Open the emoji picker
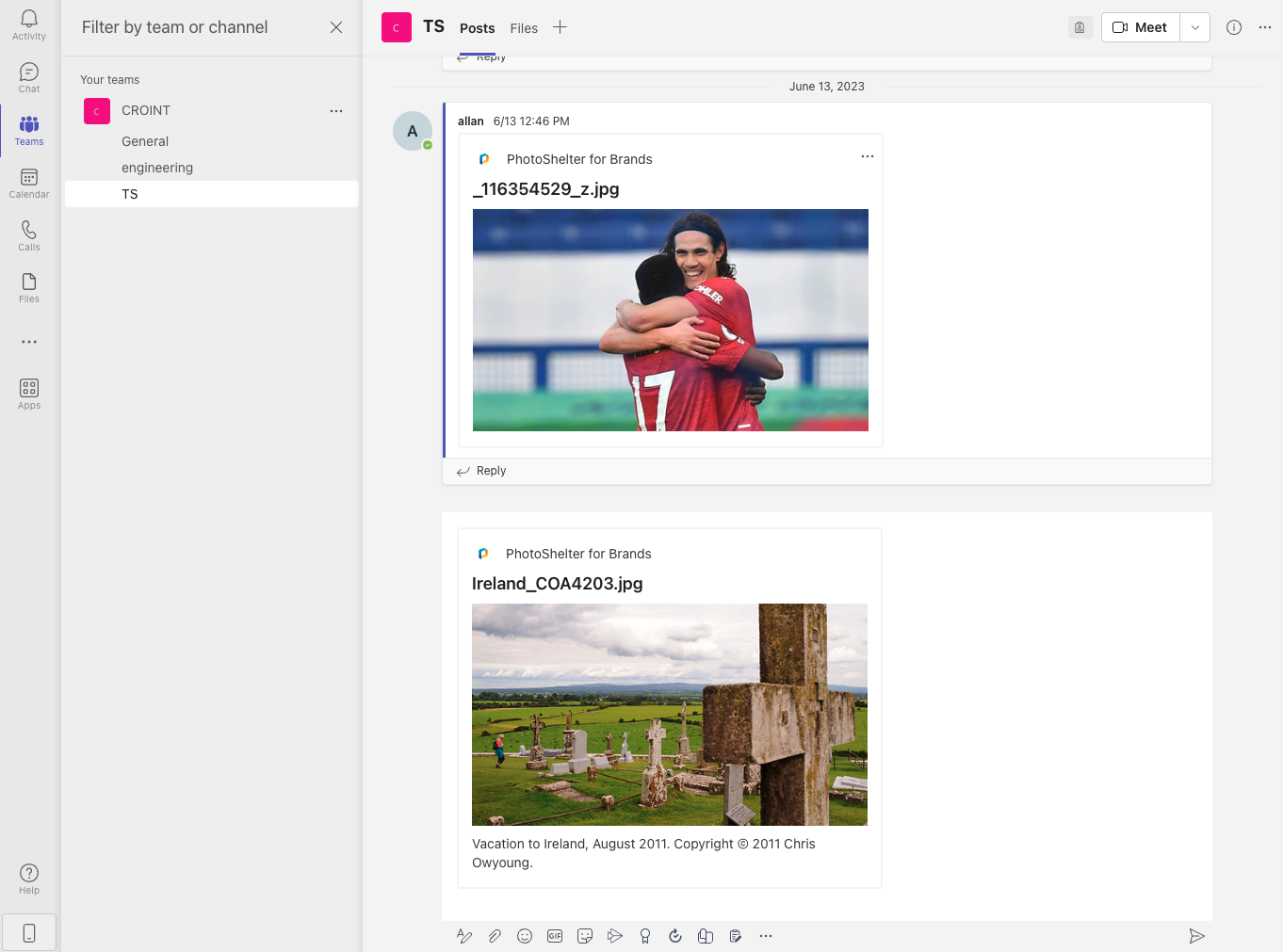Screen dimensions: 1283x952 click(x=525, y=936)
